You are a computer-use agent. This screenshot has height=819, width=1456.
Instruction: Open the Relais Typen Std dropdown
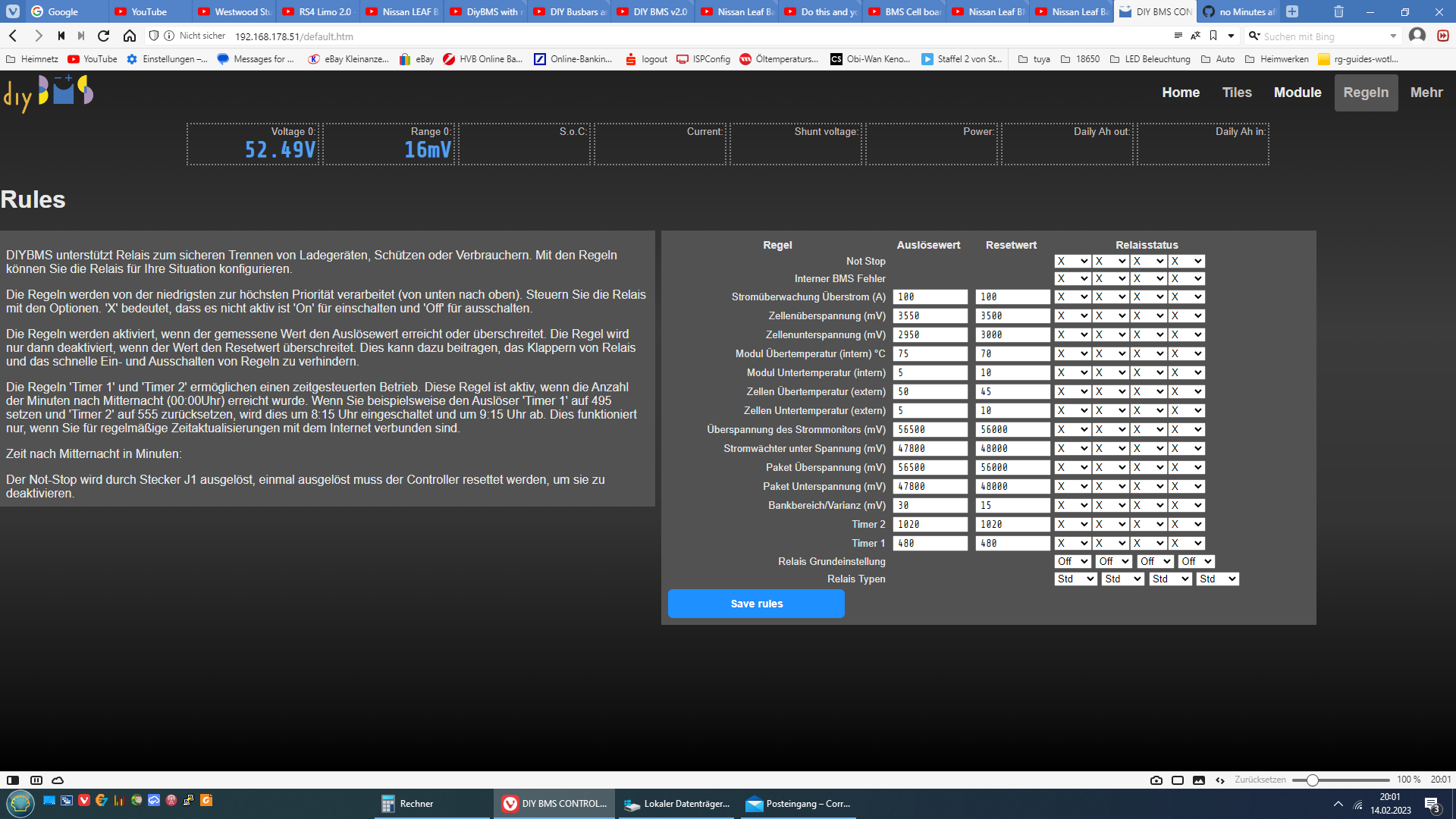click(x=1075, y=579)
